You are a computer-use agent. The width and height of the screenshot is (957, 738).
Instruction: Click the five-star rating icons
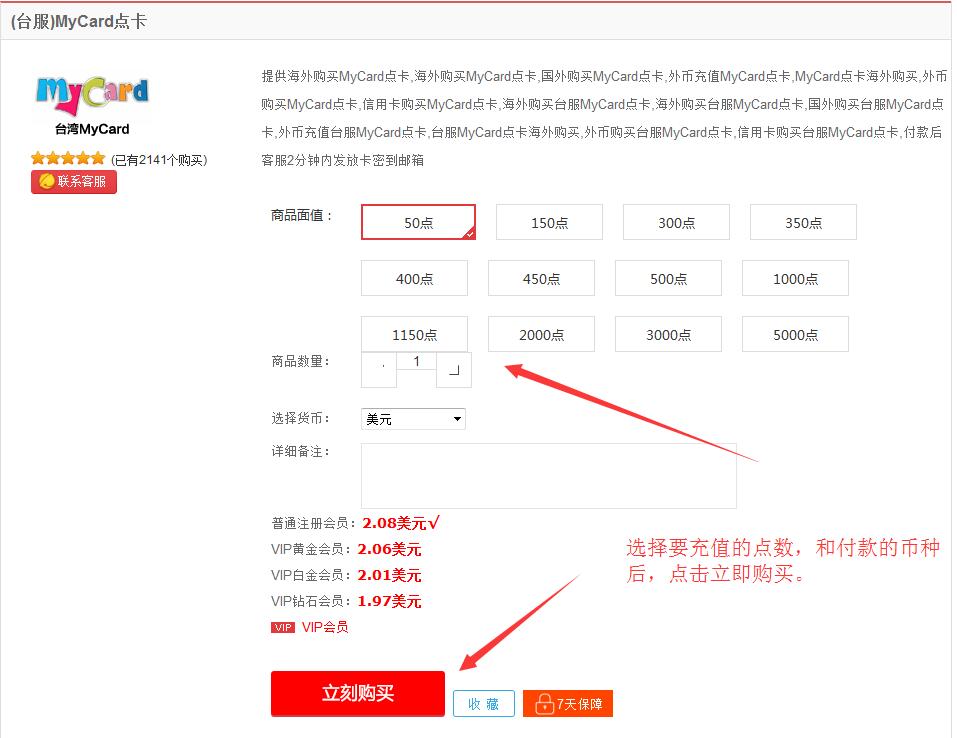68,159
